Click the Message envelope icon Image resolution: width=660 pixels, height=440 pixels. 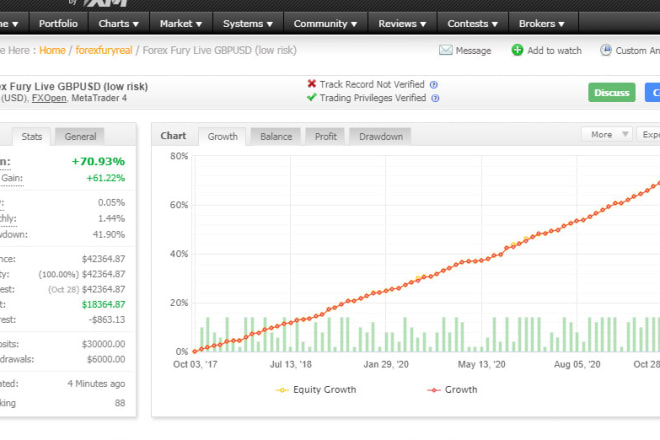click(x=445, y=50)
